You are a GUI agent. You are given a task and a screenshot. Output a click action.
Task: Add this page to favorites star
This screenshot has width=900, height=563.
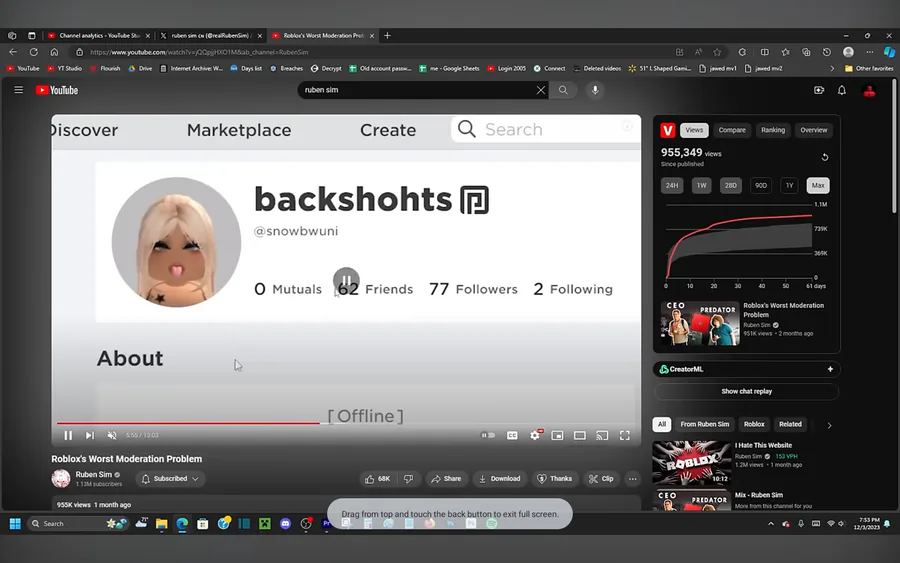click(717, 52)
